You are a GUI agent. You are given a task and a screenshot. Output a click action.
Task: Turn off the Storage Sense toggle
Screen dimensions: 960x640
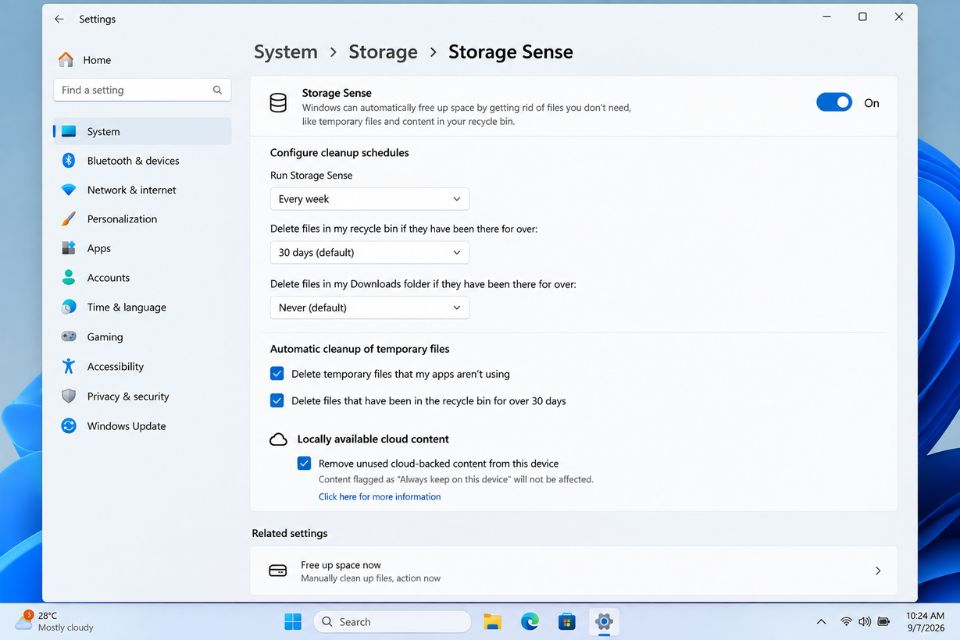(x=834, y=102)
